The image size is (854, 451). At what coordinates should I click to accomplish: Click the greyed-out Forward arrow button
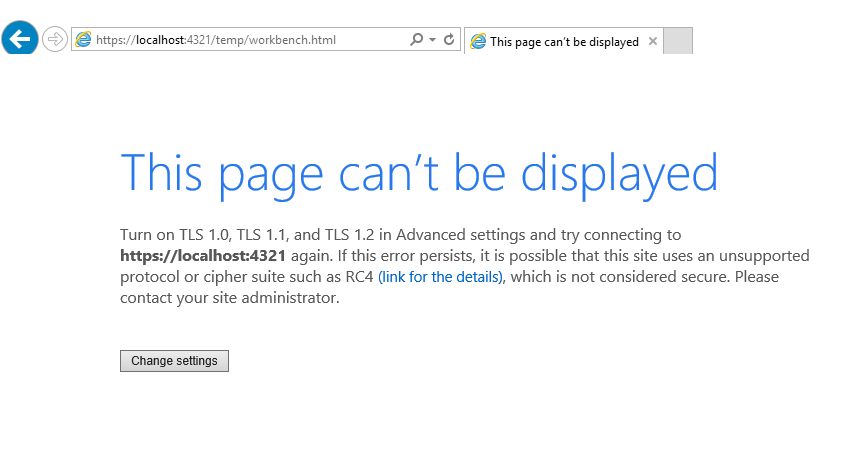(55, 40)
